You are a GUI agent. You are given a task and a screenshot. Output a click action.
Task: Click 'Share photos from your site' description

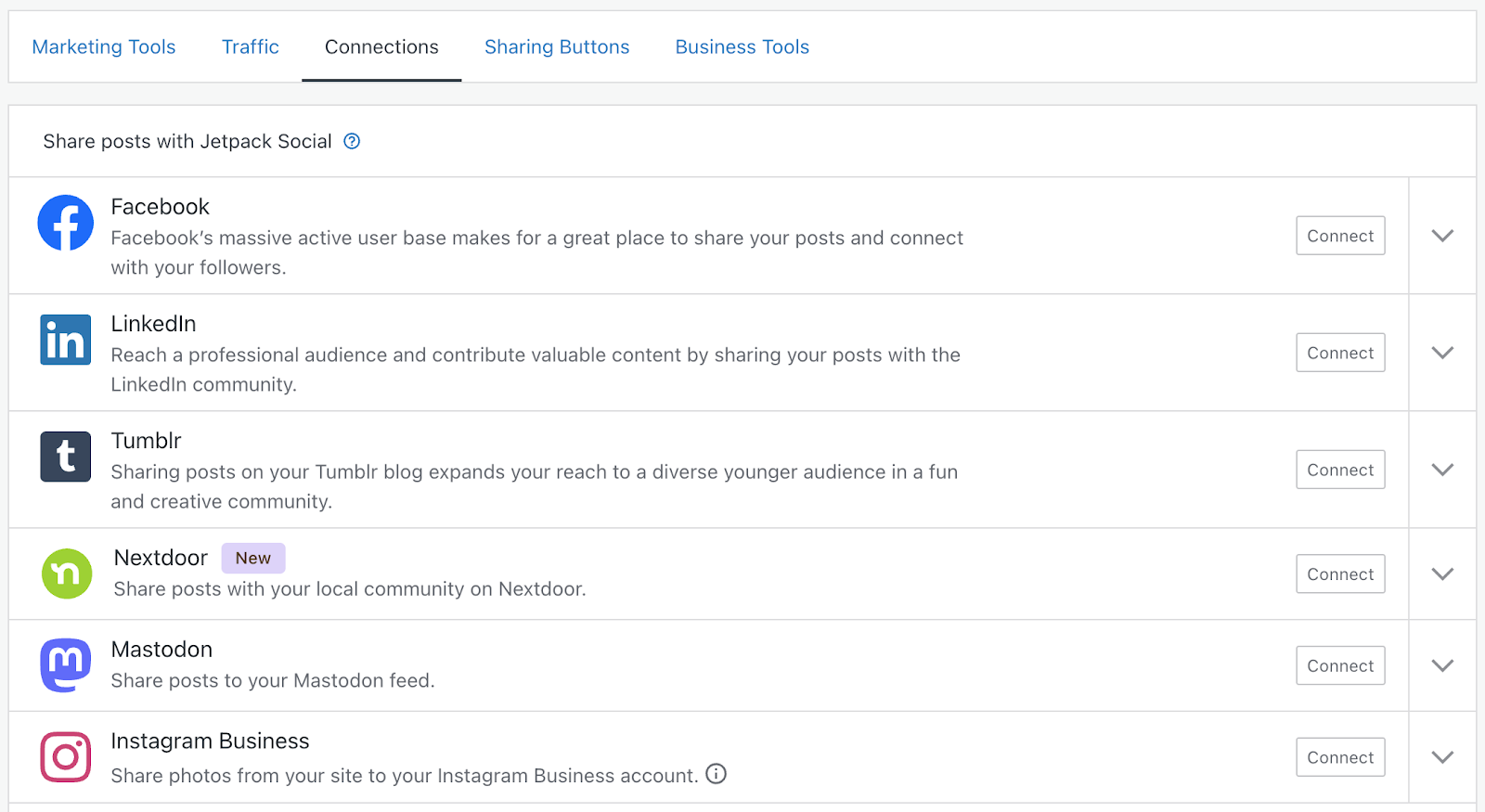click(x=405, y=775)
